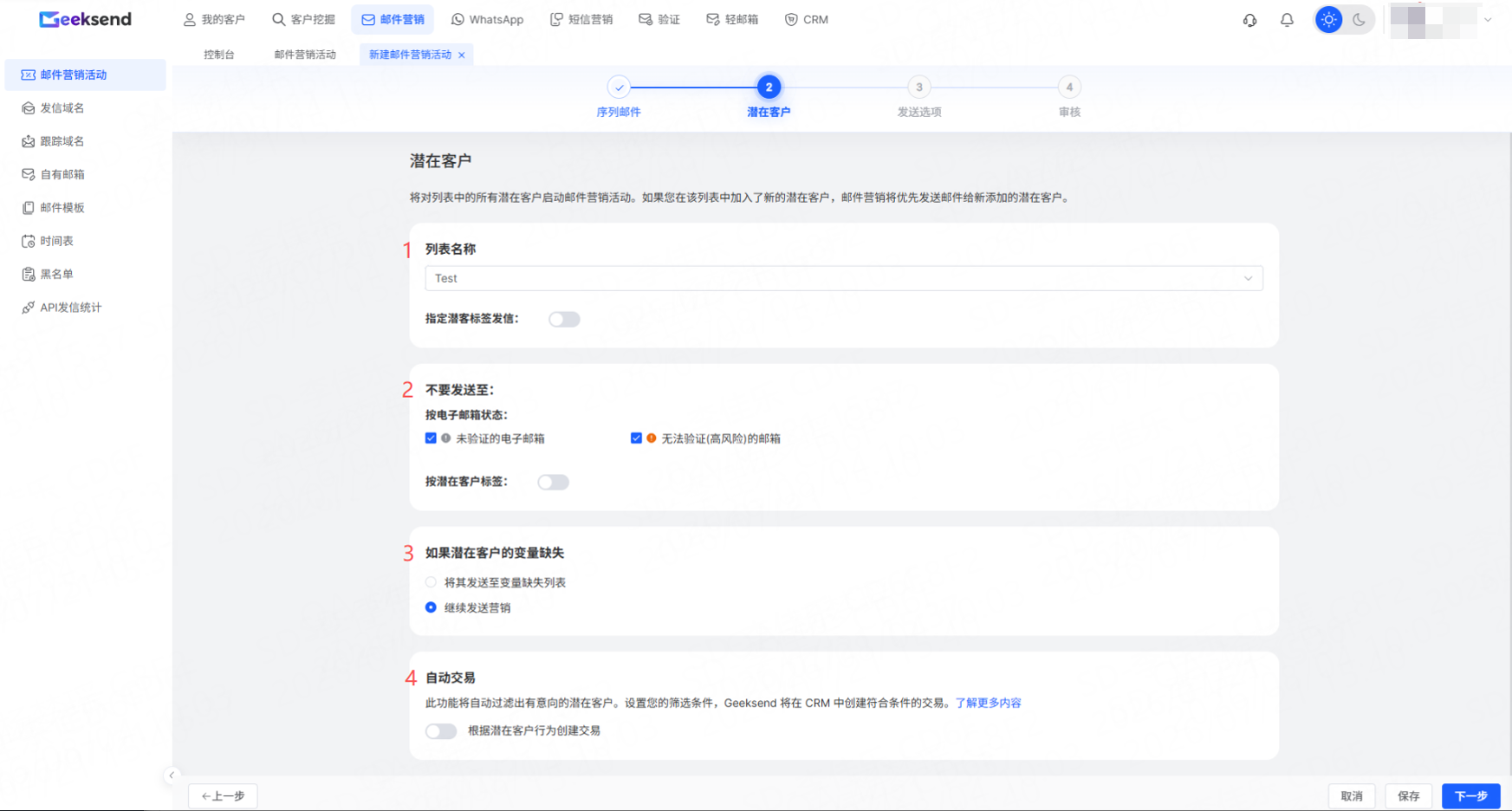This screenshot has height=811, width=1512.
Task: Open the CRM menu
Action: 807,19
